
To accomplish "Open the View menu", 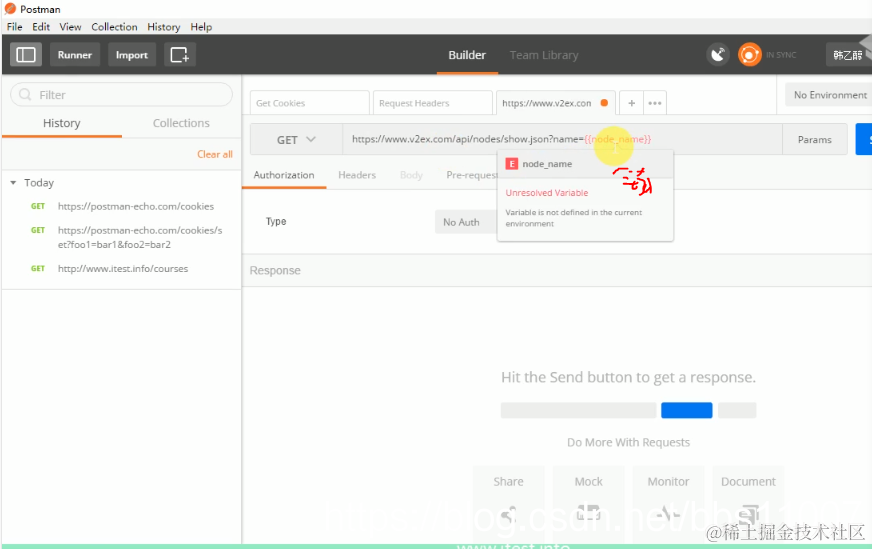I will [70, 27].
